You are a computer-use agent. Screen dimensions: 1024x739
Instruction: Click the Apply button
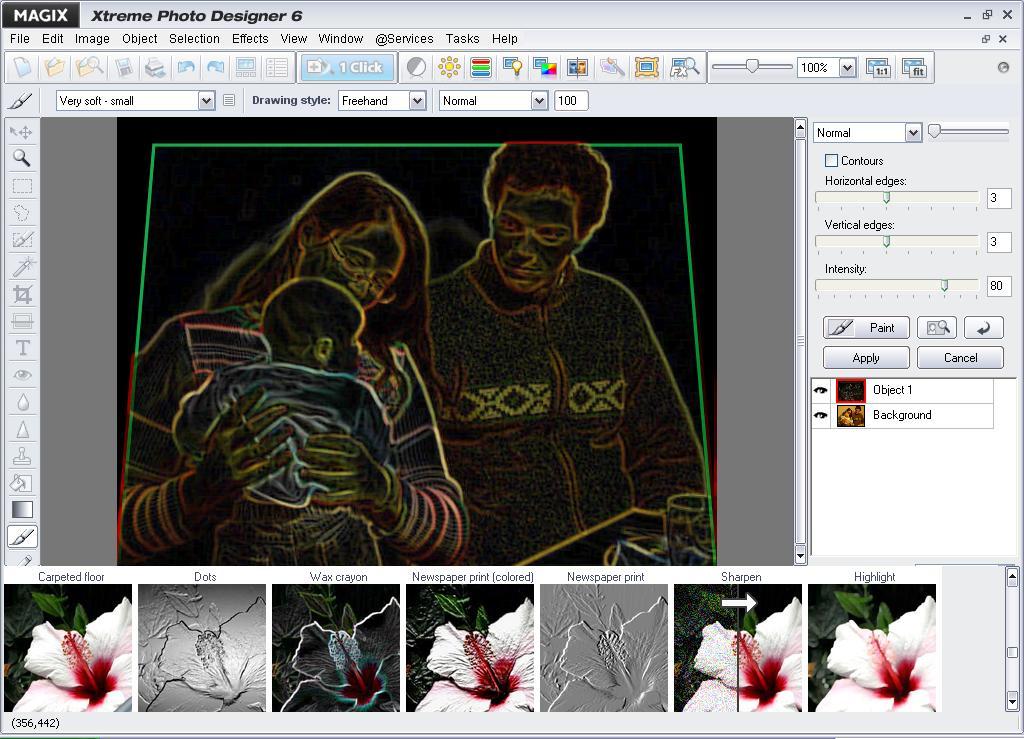pyautogui.click(x=865, y=357)
